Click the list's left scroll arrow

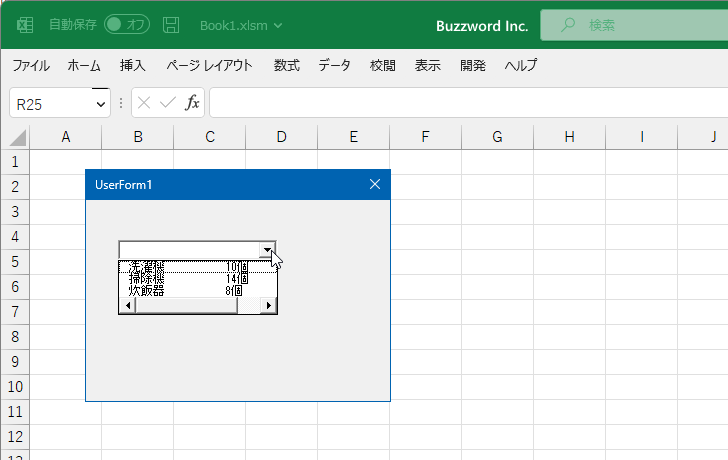coord(128,305)
